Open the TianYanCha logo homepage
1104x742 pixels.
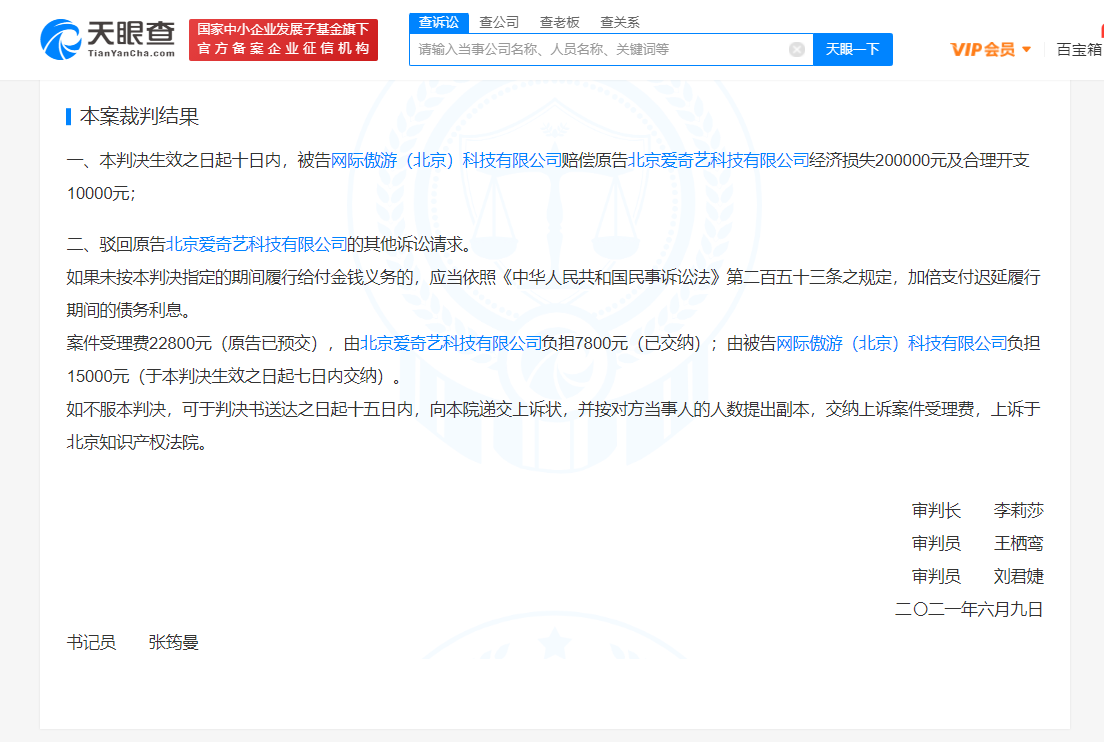(108, 39)
